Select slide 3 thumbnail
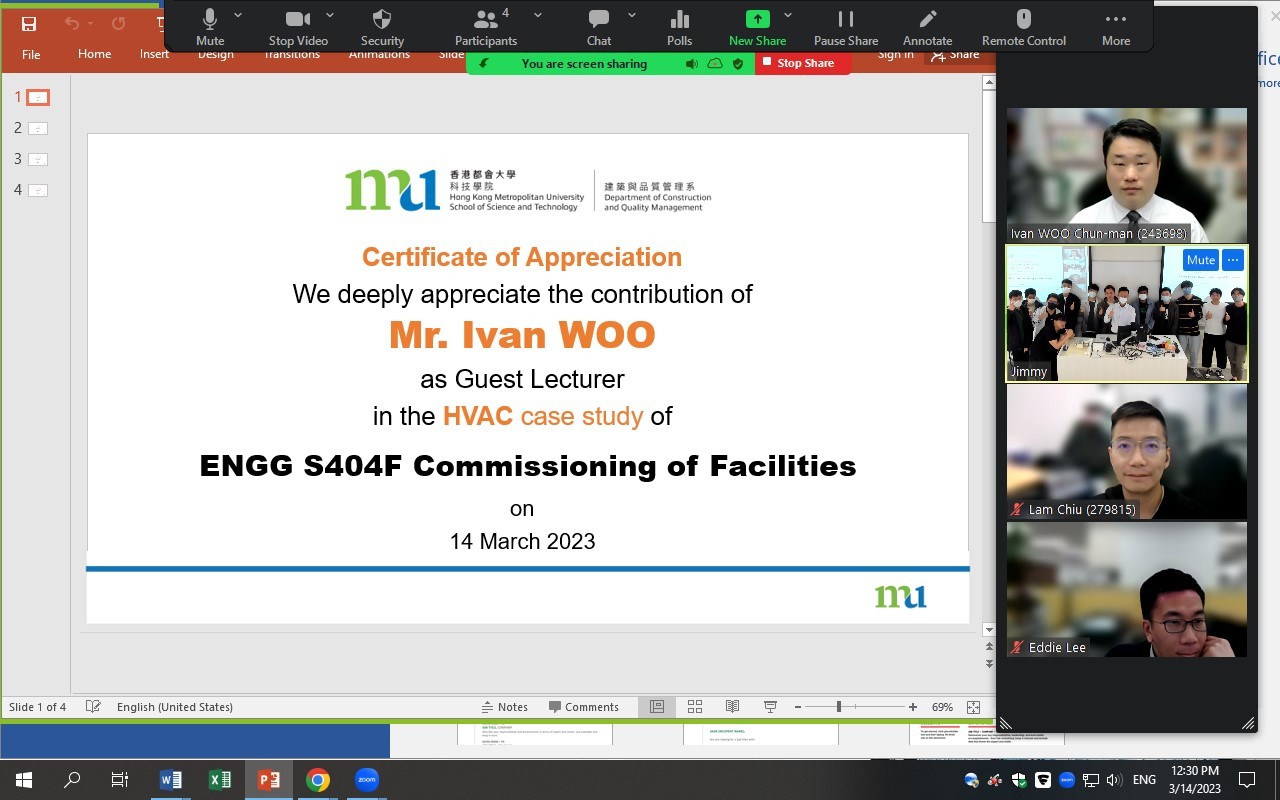The image size is (1280, 800). click(x=38, y=159)
